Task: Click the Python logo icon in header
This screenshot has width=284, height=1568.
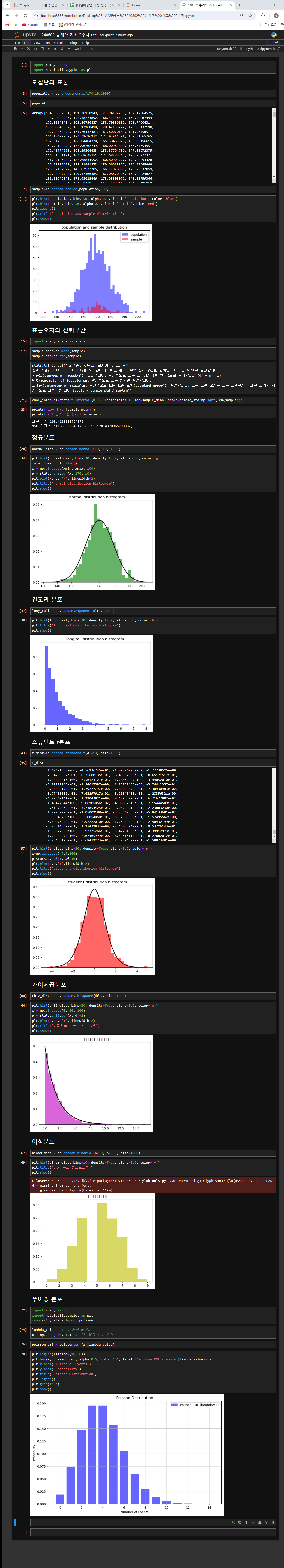Action: [x=274, y=35]
